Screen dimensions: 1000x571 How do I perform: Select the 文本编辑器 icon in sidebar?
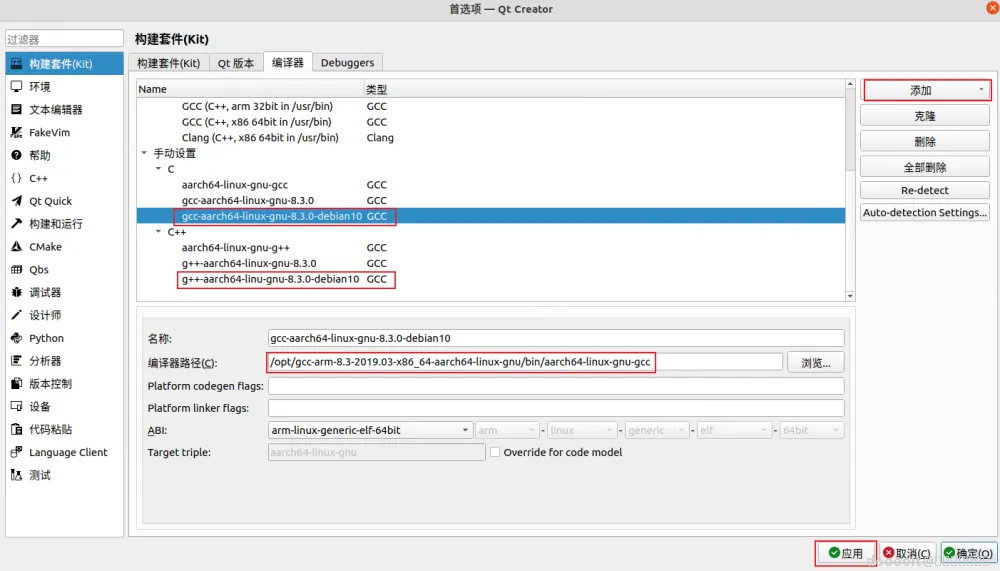pyautogui.click(x=17, y=110)
